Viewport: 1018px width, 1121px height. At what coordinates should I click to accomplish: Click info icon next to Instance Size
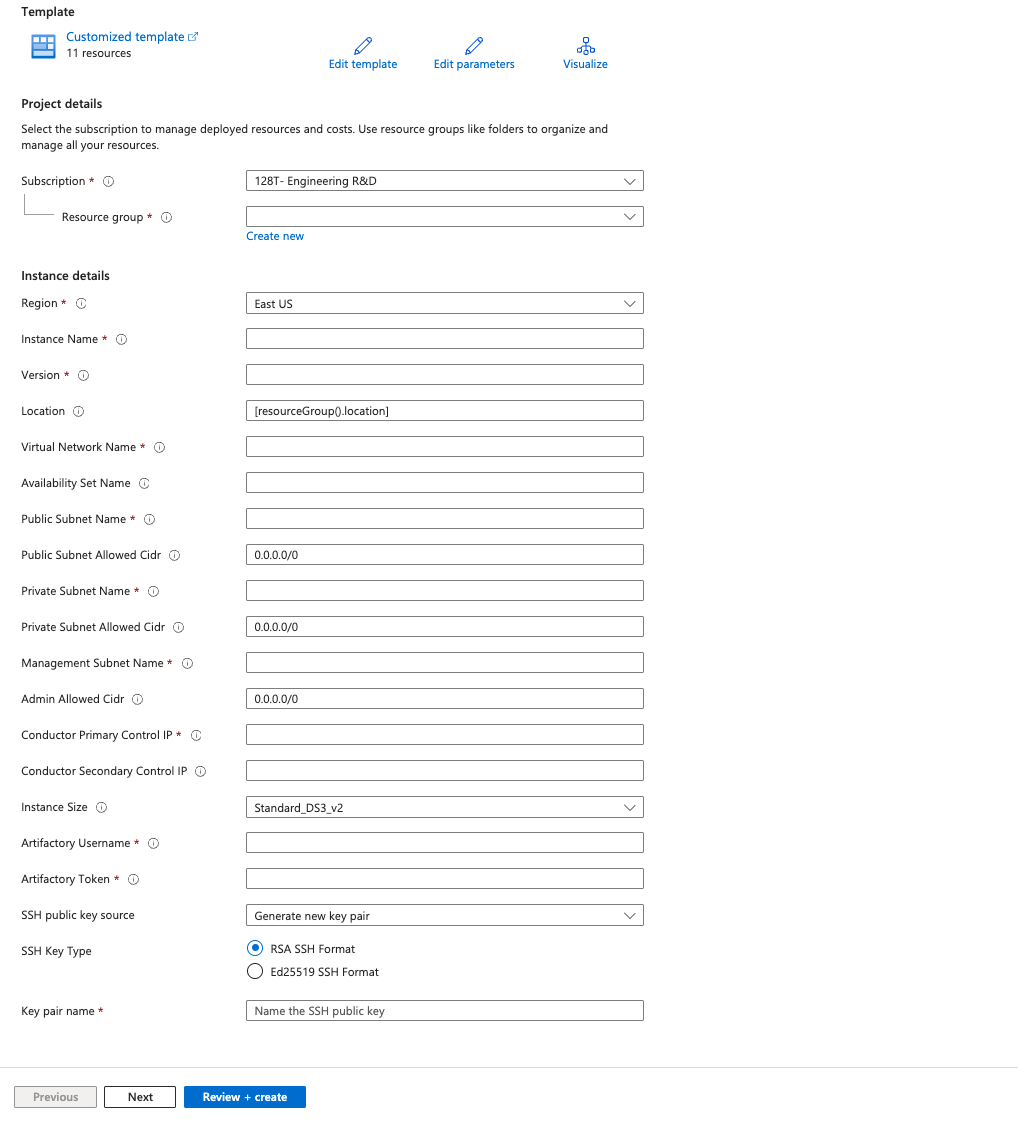pyautogui.click(x=101, y=808)
